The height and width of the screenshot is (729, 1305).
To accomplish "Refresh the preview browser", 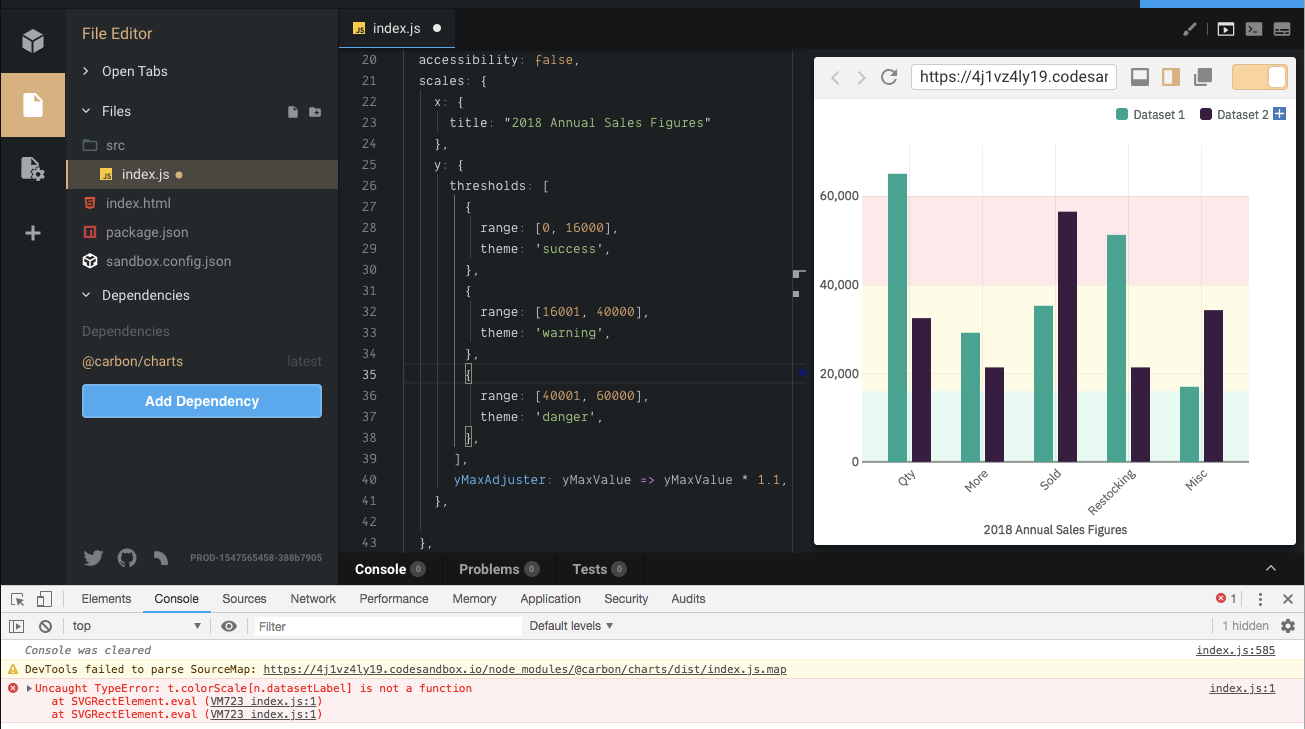I will [889, 77].
